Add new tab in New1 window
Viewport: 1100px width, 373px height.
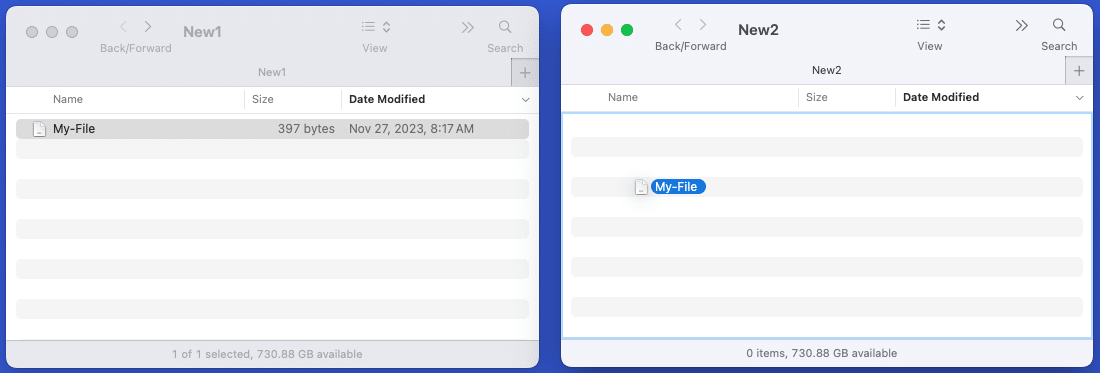[x=525, y=73]
